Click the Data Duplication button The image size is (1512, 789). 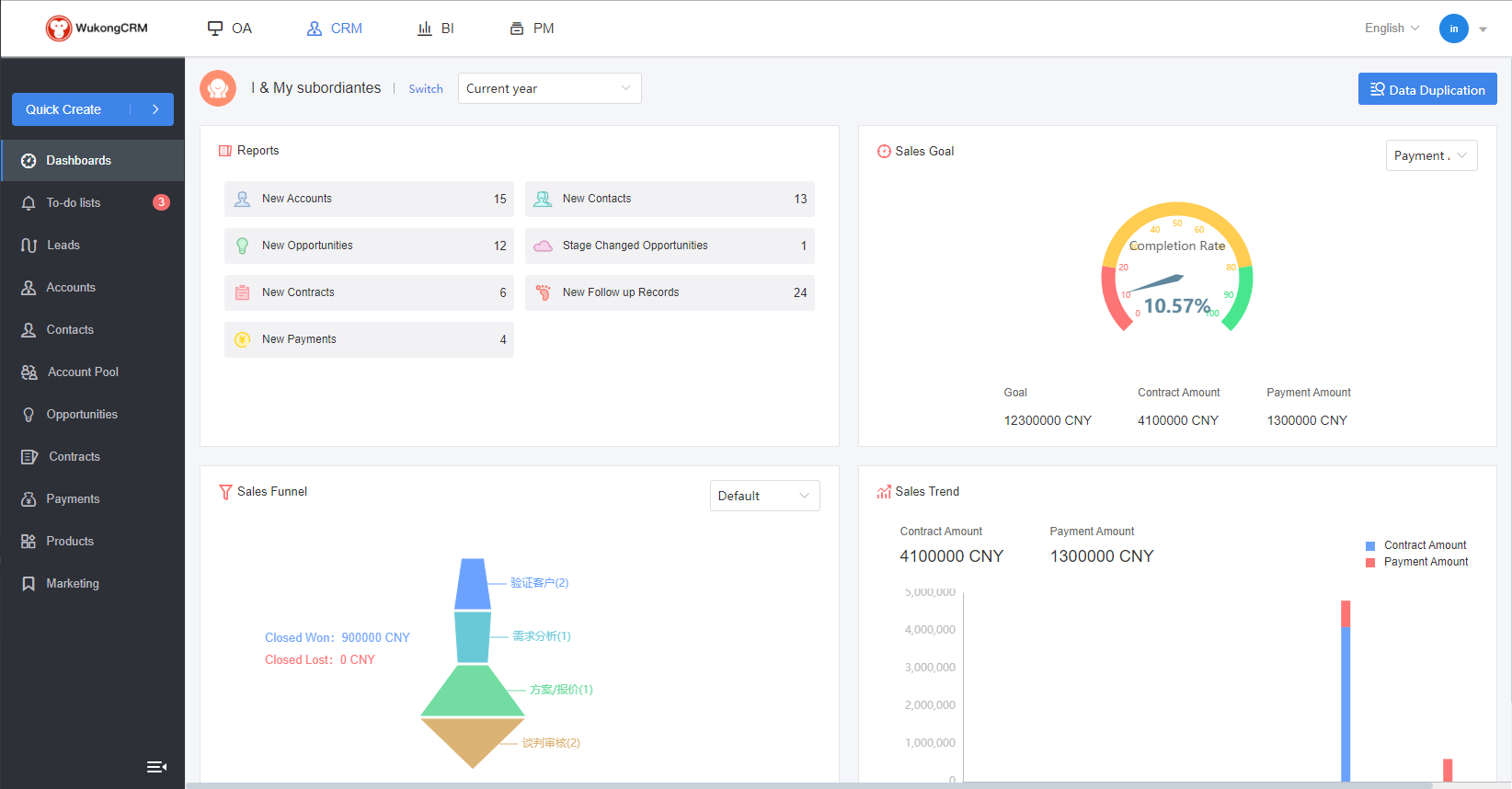click(x=1427, y=89)
